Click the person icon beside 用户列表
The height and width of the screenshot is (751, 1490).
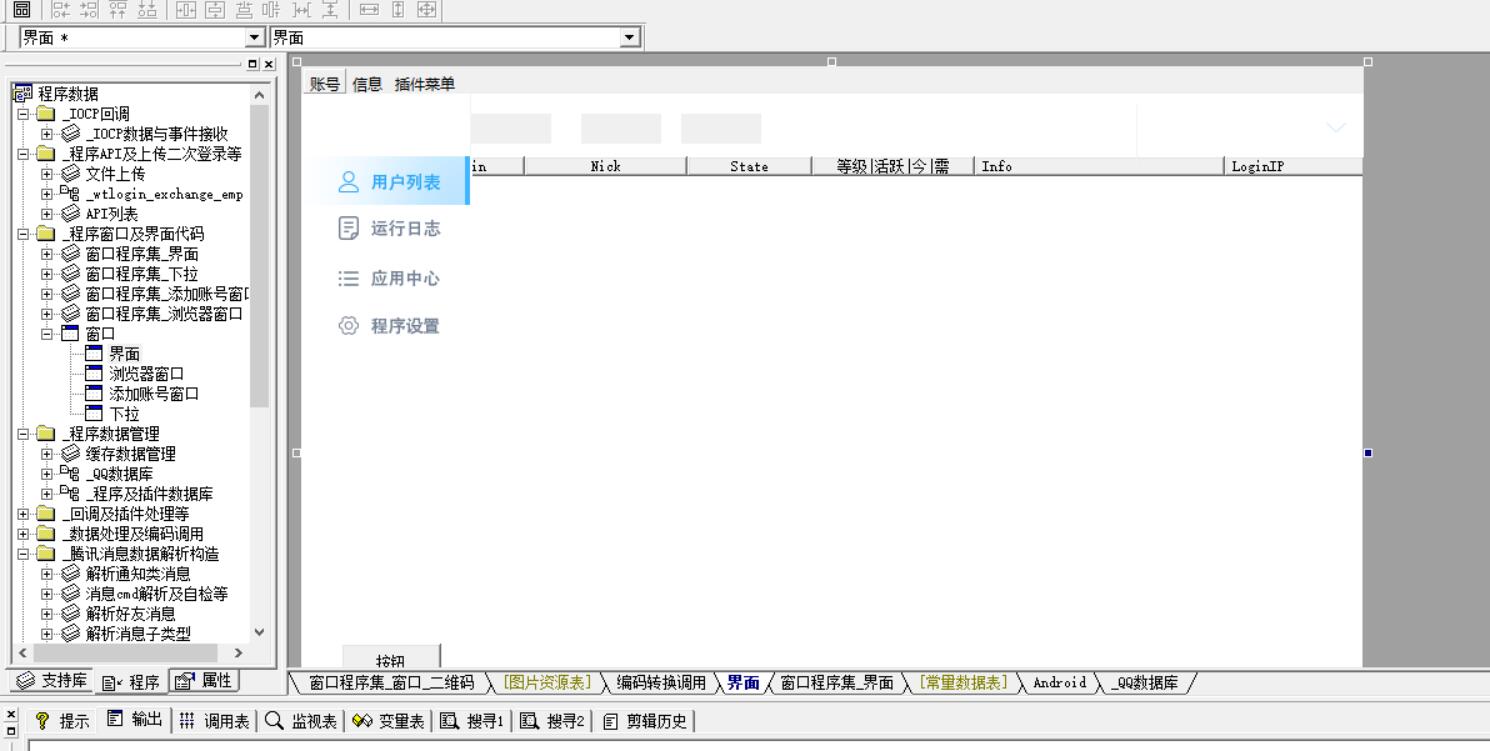[x=348, y=182]
